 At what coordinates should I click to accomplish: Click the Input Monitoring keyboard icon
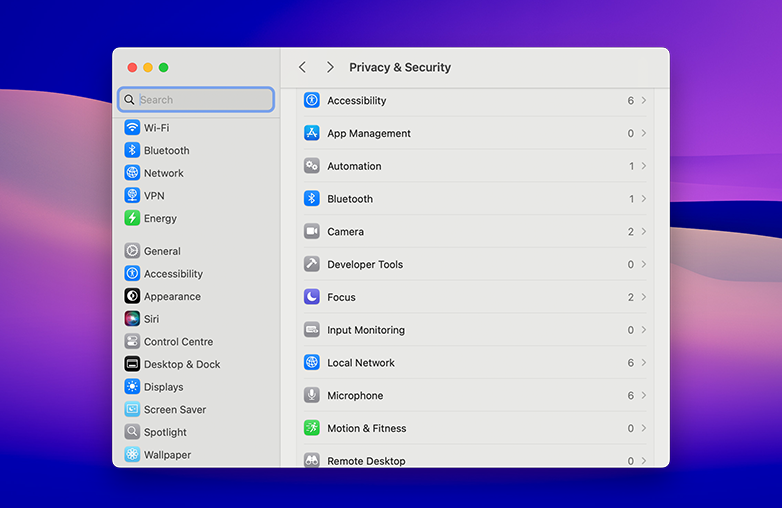[312, 330]
